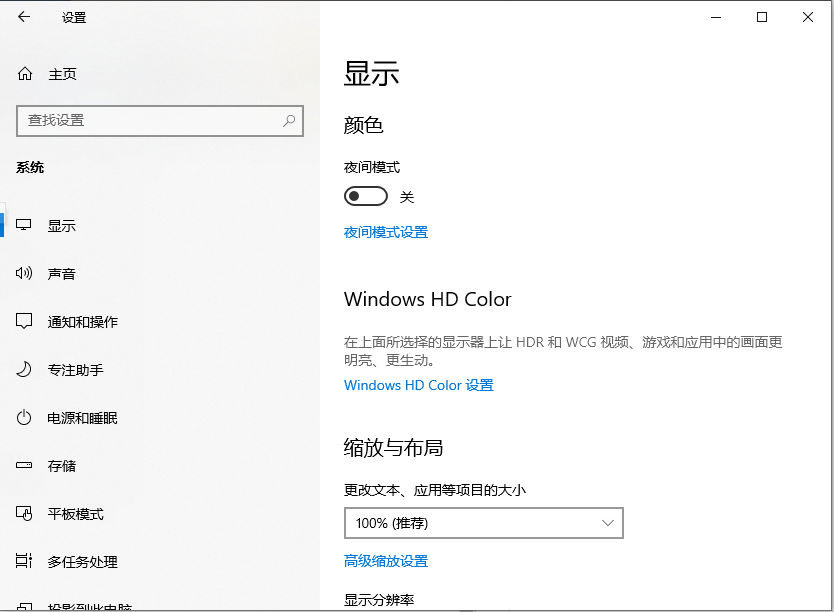This screenshot has height=612, width=834.
Task: Maximize the Settings window
Action: (x=762, y=17)
